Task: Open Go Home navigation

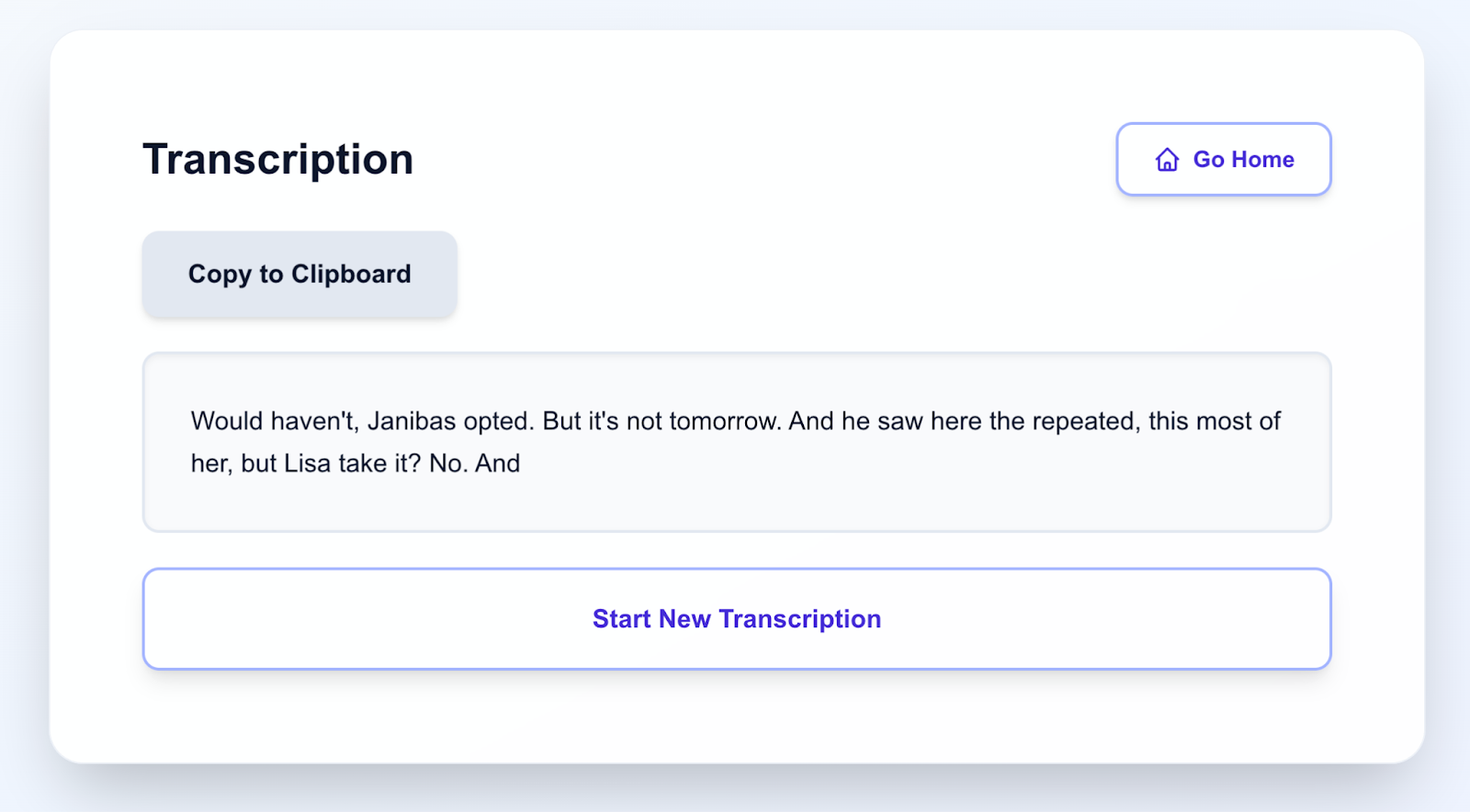Action: pyautogui.click(x=1223, y=159)
